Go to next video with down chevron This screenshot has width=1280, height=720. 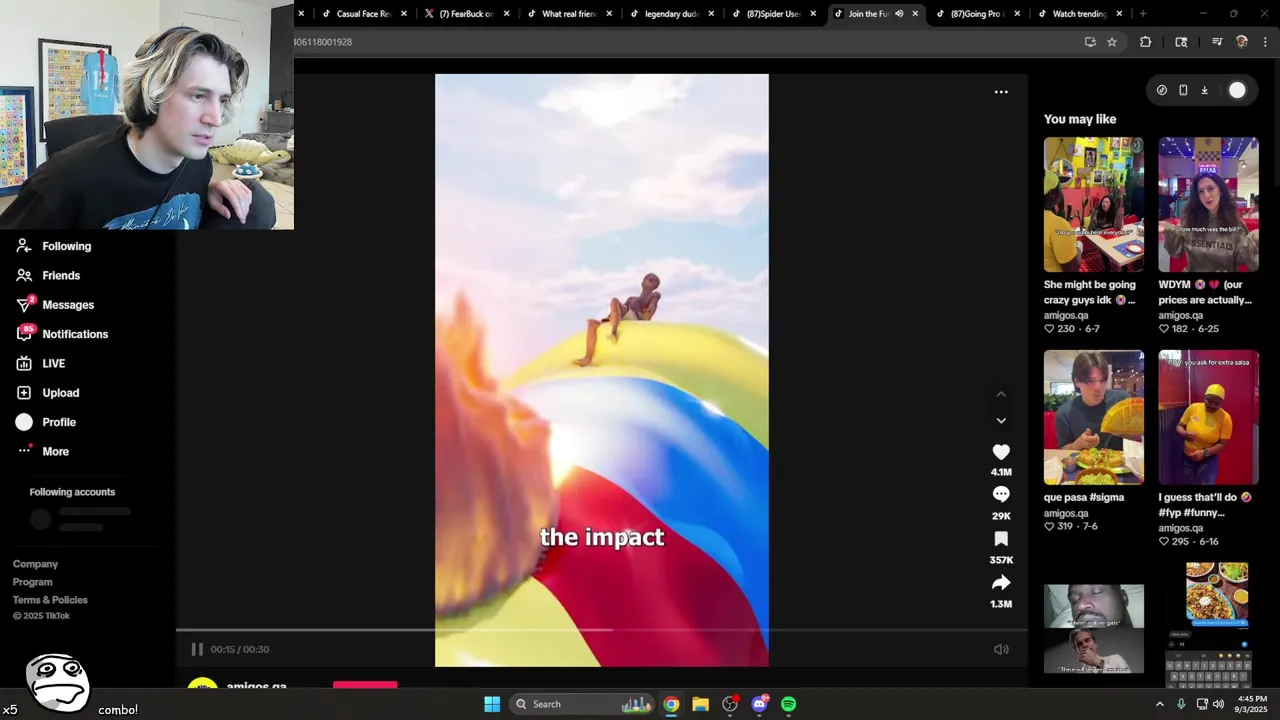pos(1001,421)
